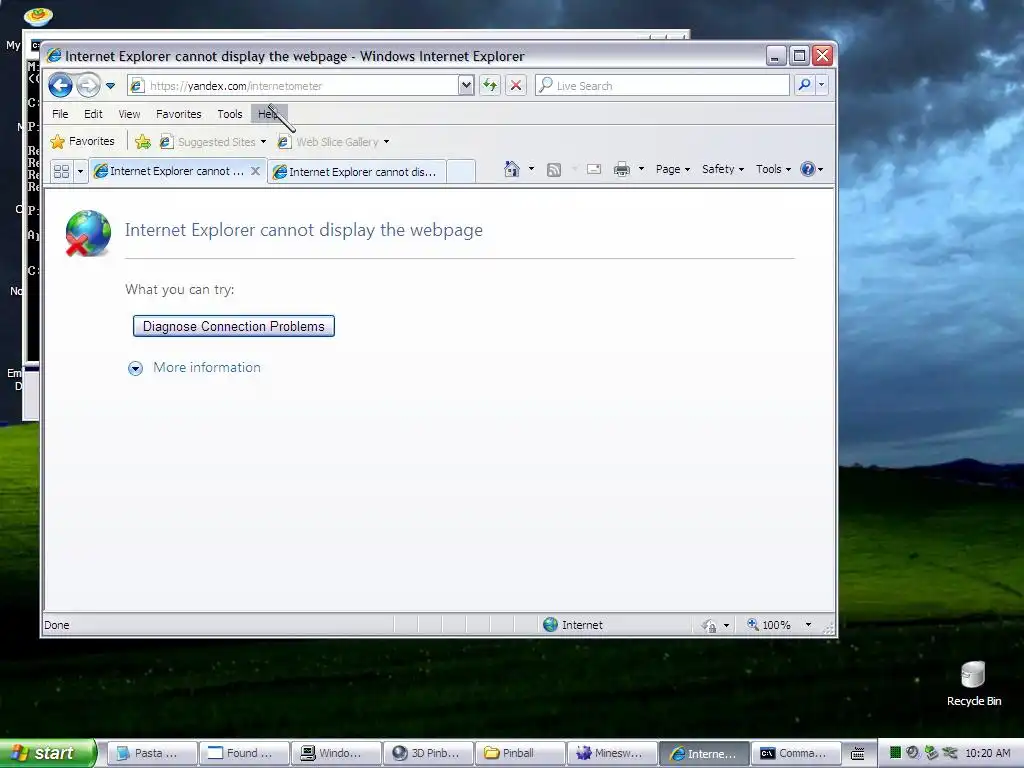The width and height of the screenshot is (1024, 768).
Task: Open the recent pages dropdown arrow
Action: point(110,86)
